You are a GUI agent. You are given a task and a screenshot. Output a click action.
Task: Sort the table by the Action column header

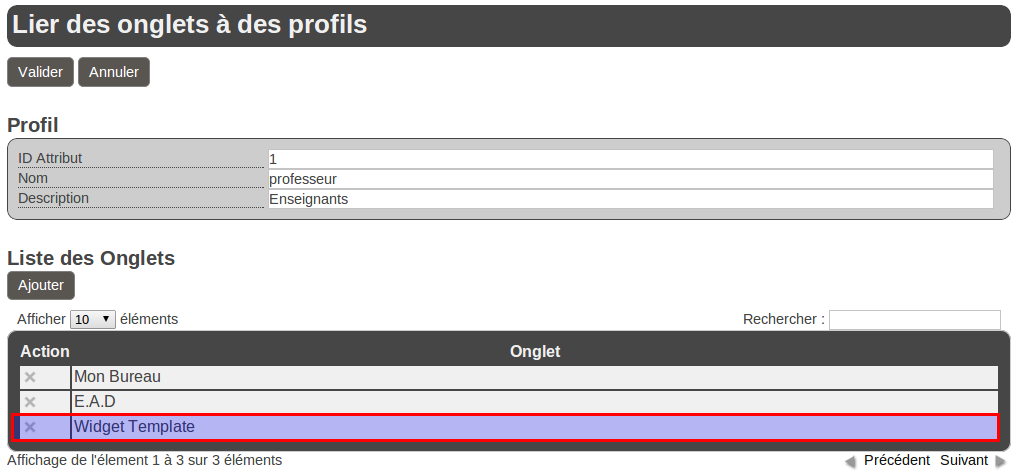(x=45, y=352)
